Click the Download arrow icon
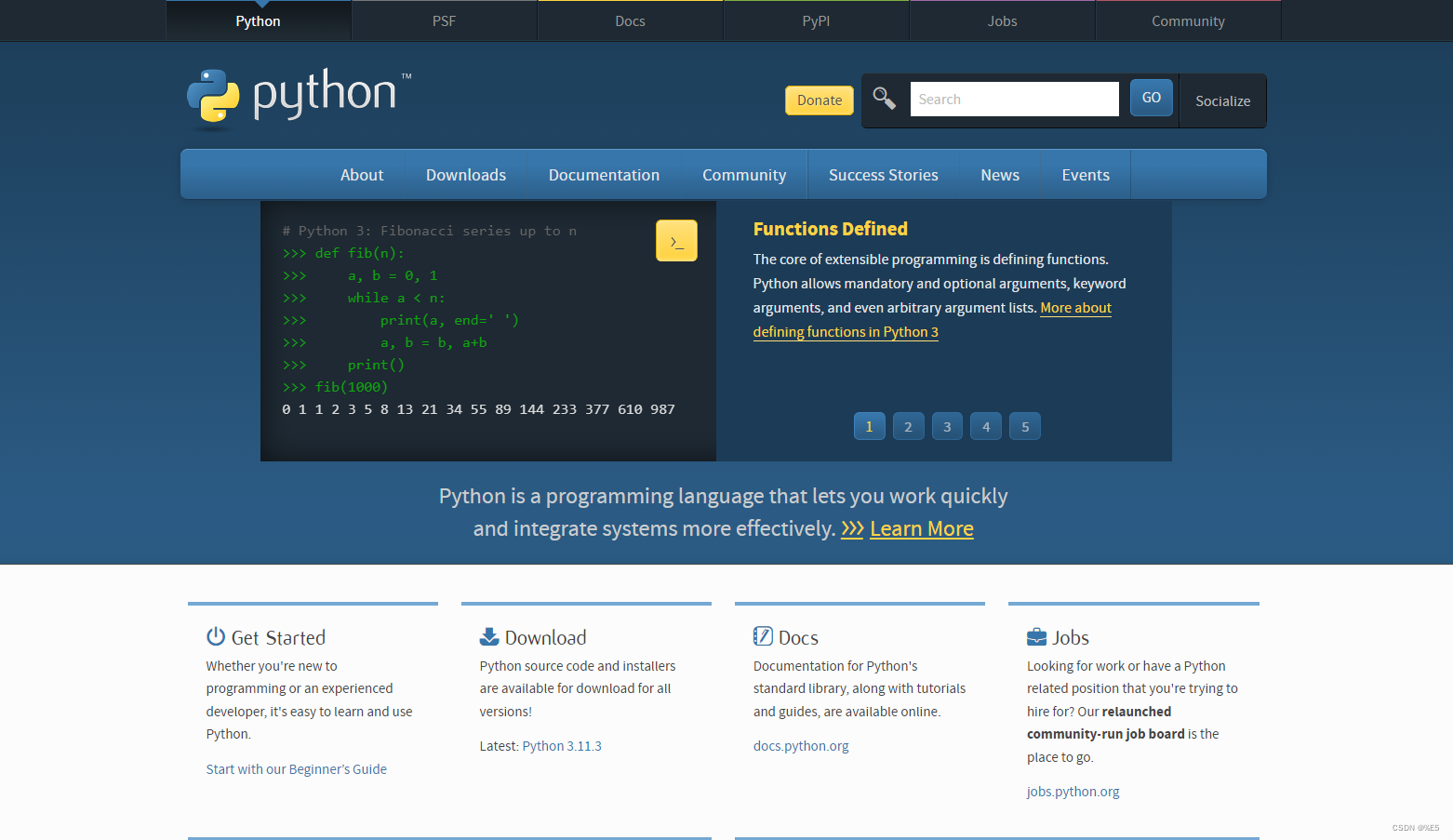1453x840 pixels. click(489, 636)
